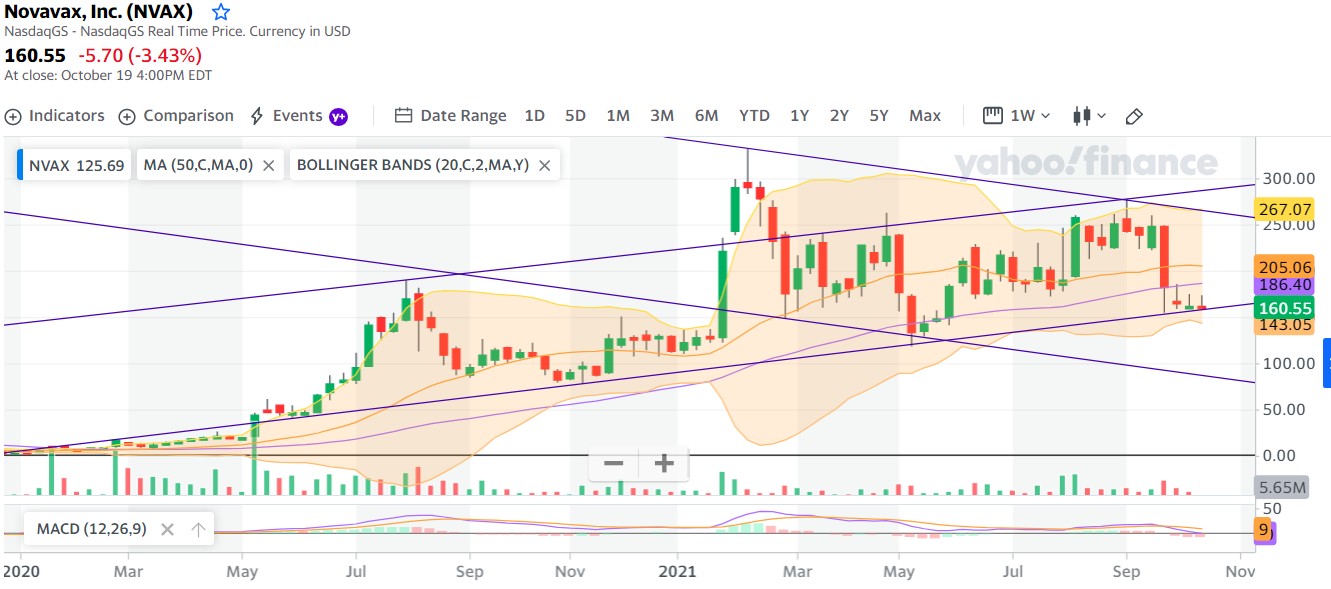The image size is (1331, 589).
Task: Click the 267.07 yellow price tag
Action: point(1285,209)
